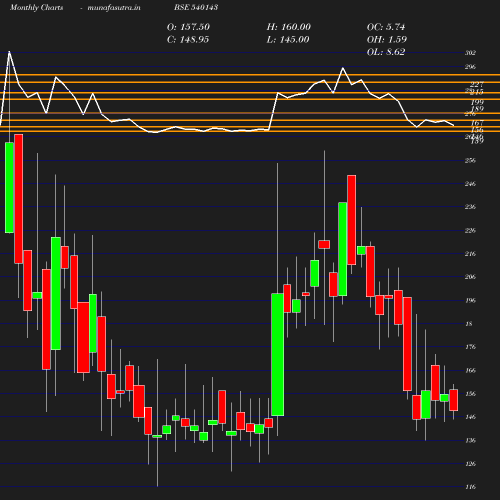The image size is (500, 500).
Task: Click the 256 price axis label
Action: point(470,160)
